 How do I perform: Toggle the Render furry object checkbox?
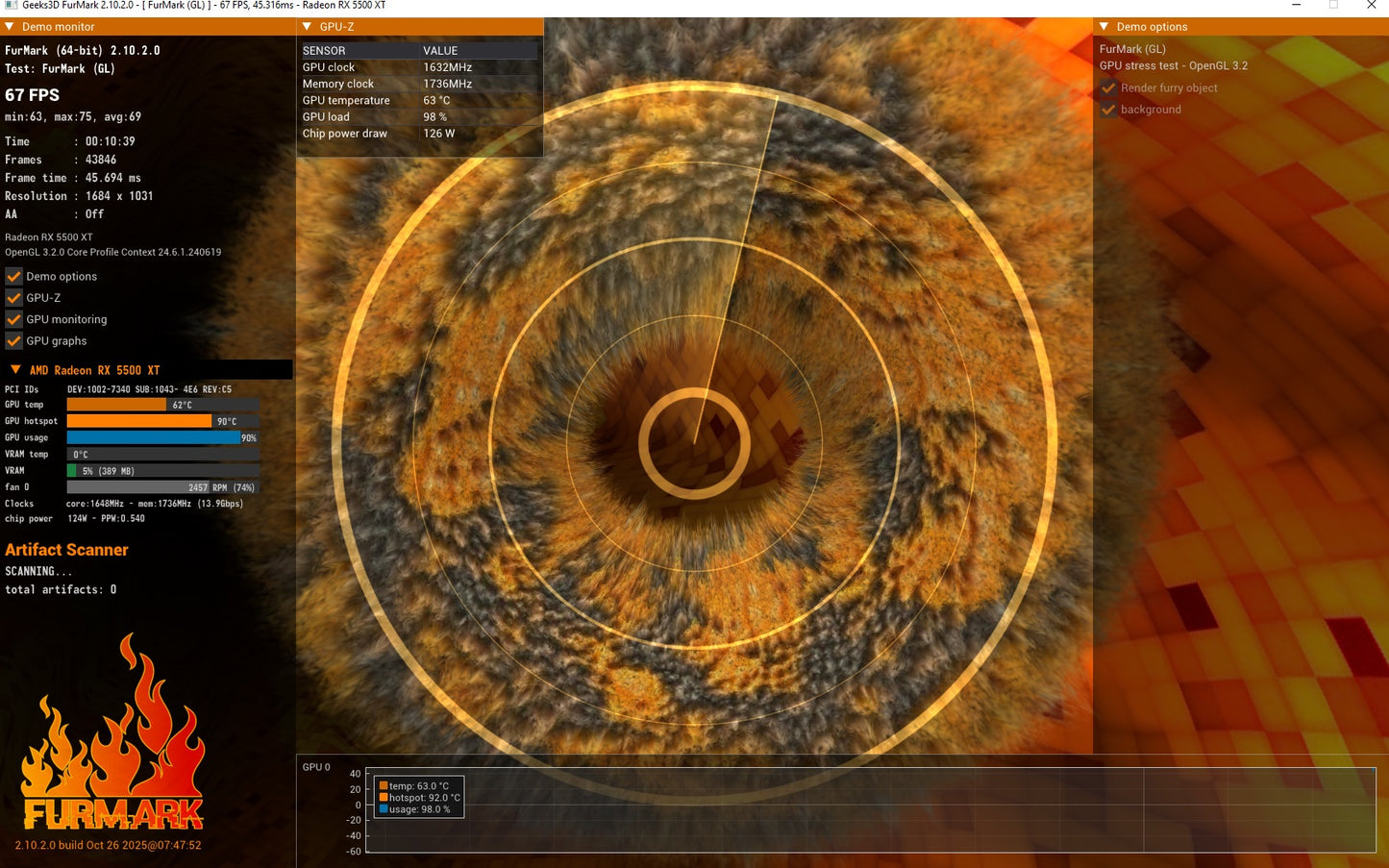click(1108, 87)
